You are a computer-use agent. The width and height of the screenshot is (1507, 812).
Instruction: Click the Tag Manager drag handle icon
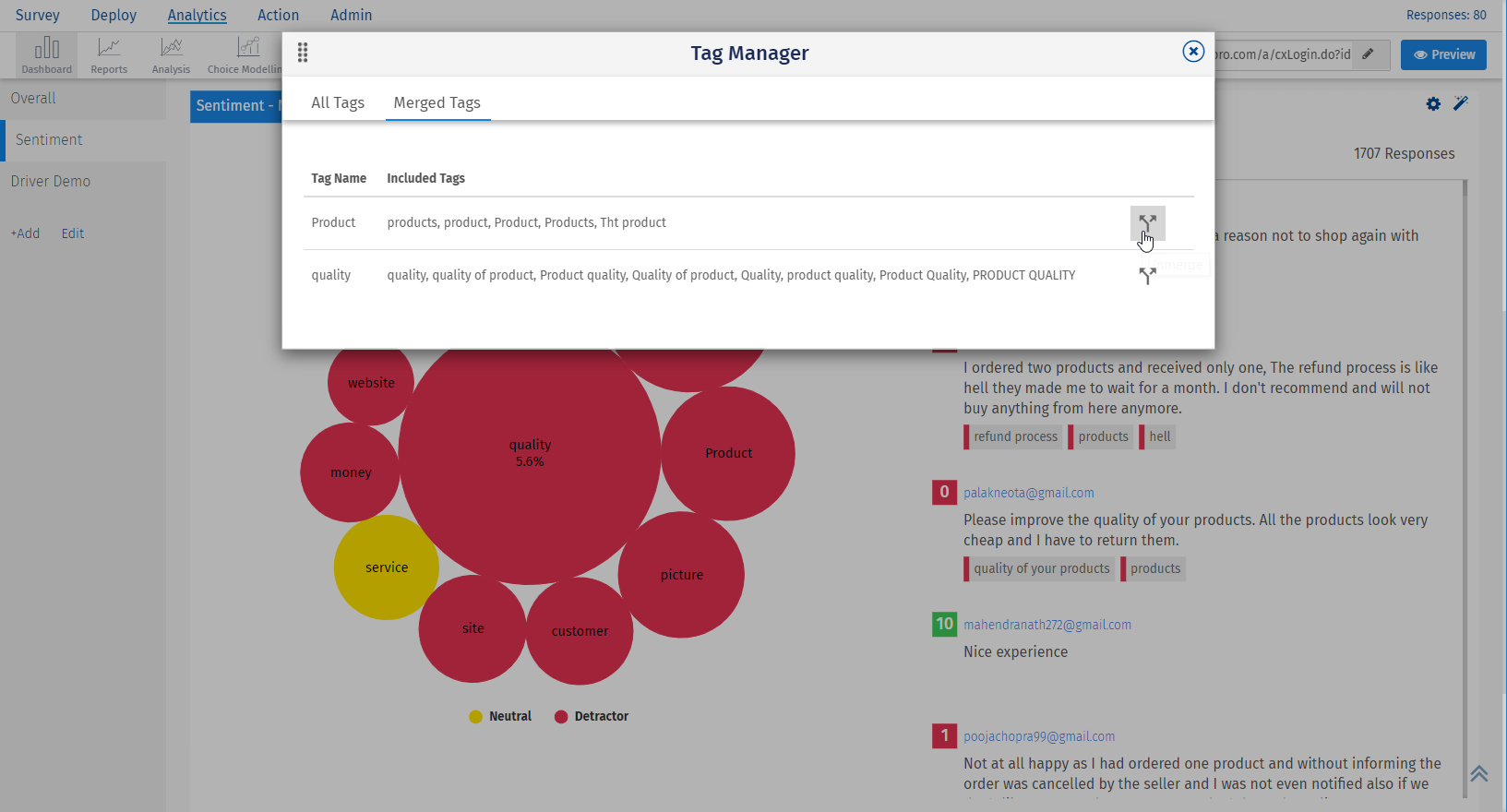pos(303,53)
